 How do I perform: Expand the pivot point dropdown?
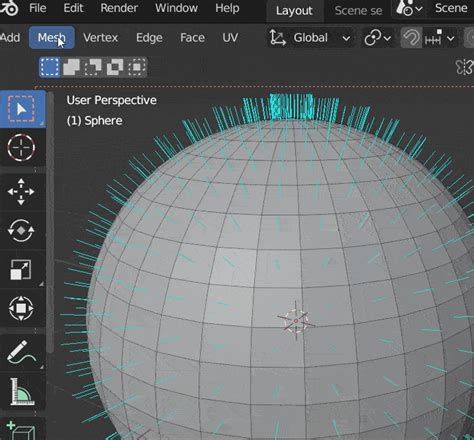pyautogui.click(x=377, y=38)
